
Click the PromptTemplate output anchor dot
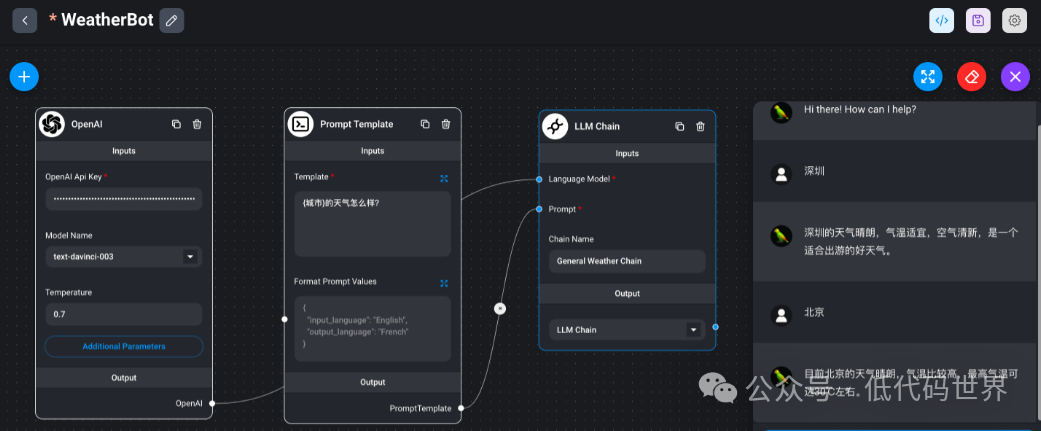[461, 408]
